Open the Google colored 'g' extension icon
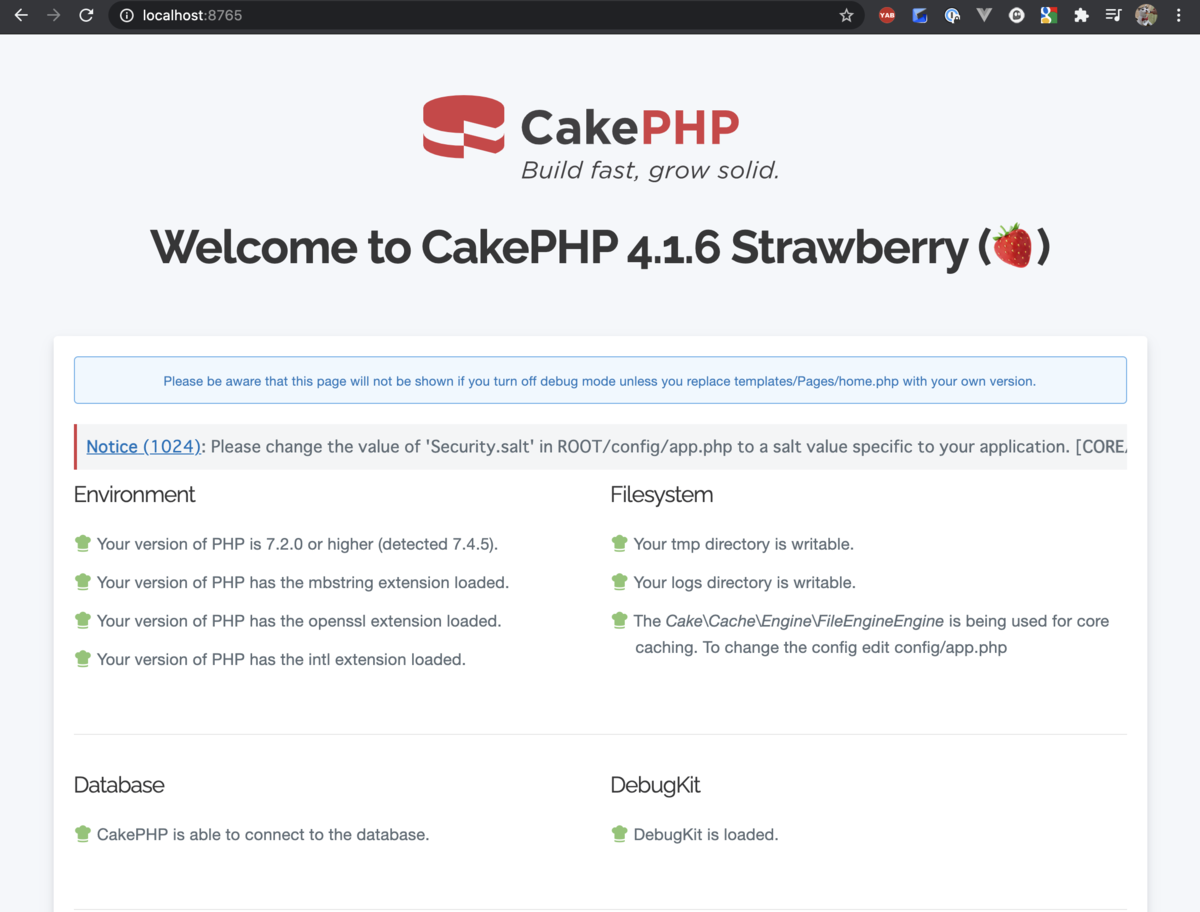This screenshot has width=1200, height=912. (1048, 15)
